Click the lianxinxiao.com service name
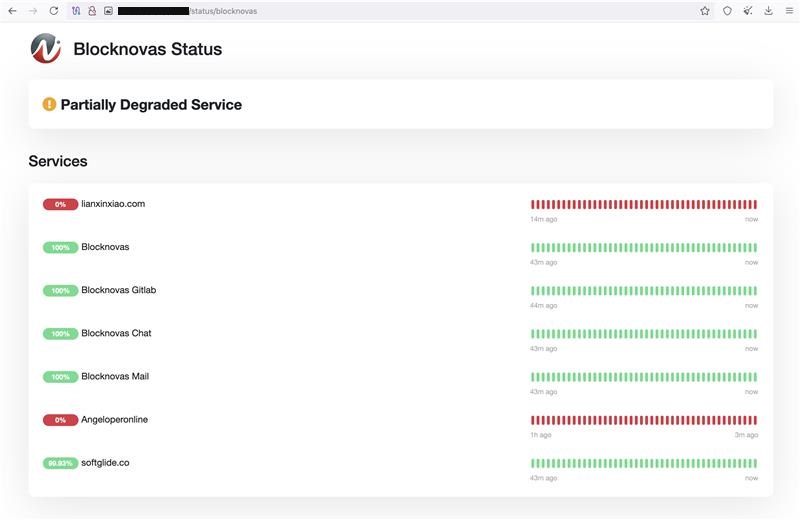The height and width of the screenshot is (520, 800). point(113,204)
